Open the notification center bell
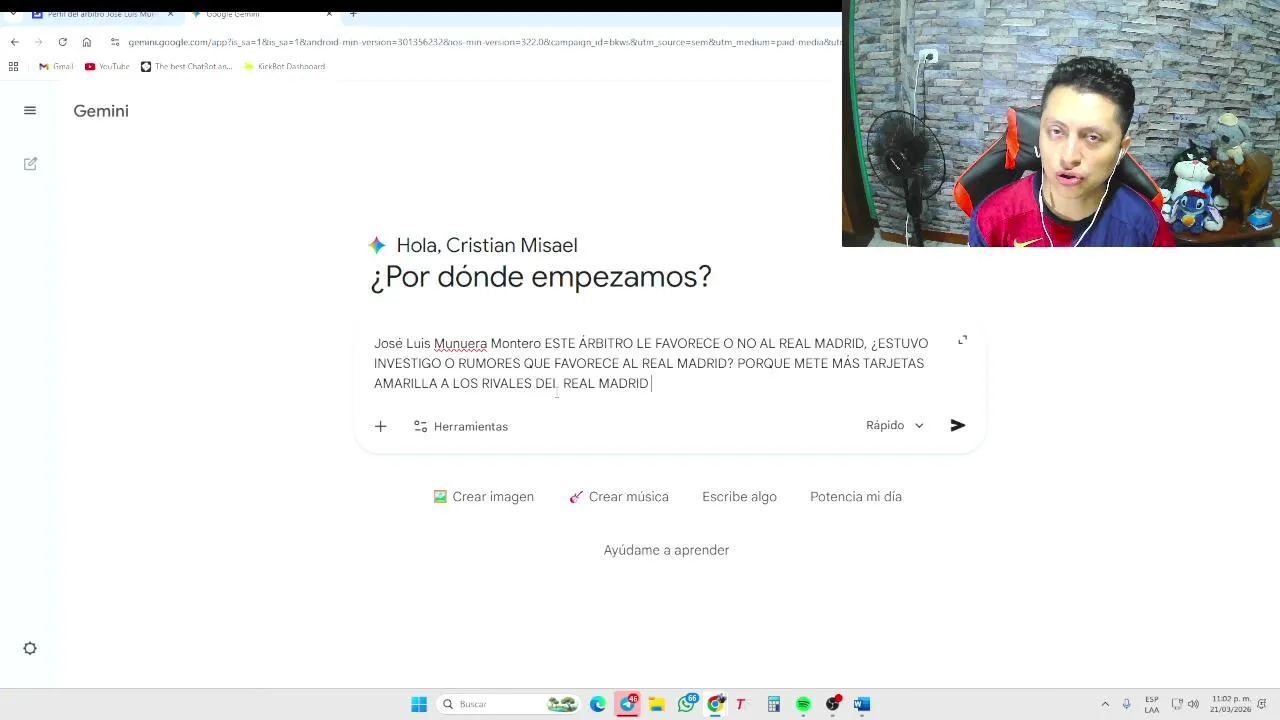 1263,704
